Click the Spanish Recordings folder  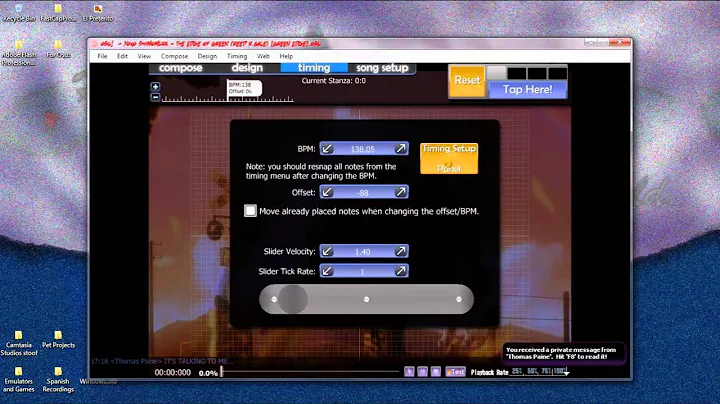58,380
